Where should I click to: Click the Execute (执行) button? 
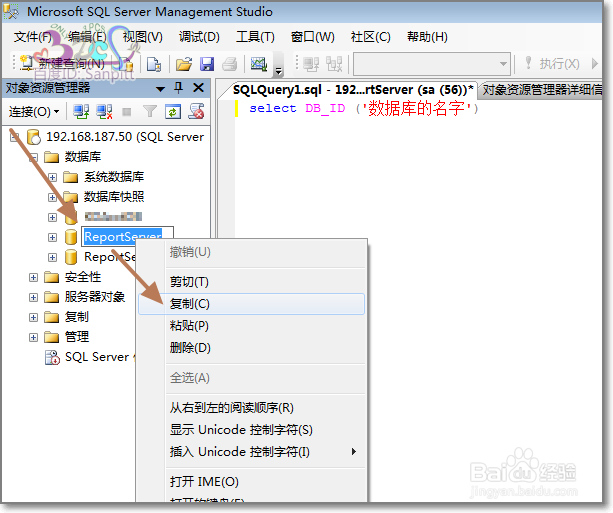(553, 63)
